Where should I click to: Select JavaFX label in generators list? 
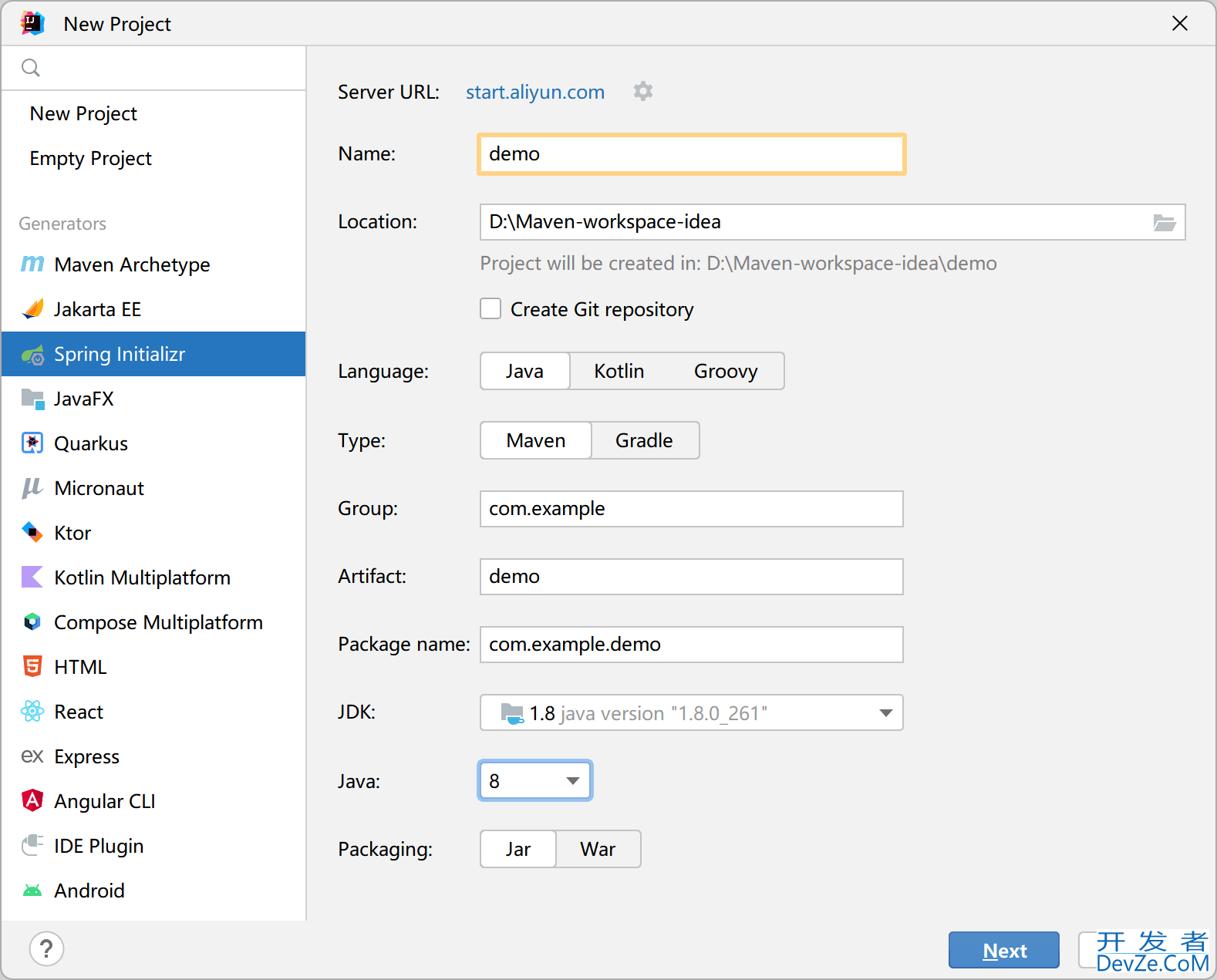point(84,399)
